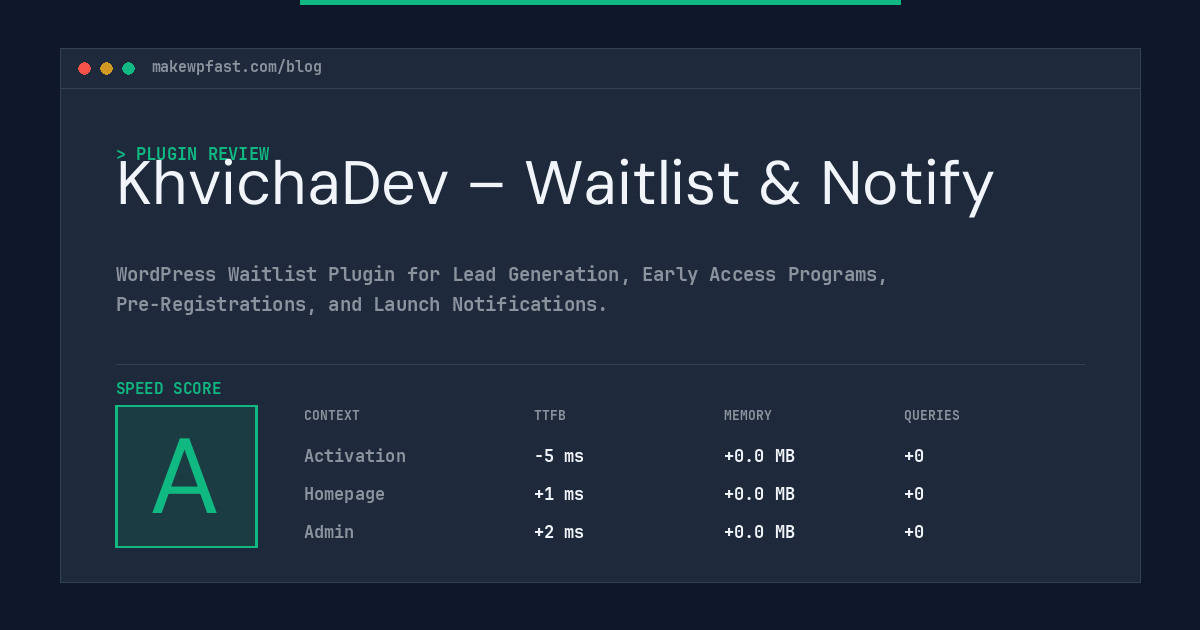The height and width of the screenshot is (630, 1200).
Task: Select the 'Admin' row label
Action: (x=329, y=532)
